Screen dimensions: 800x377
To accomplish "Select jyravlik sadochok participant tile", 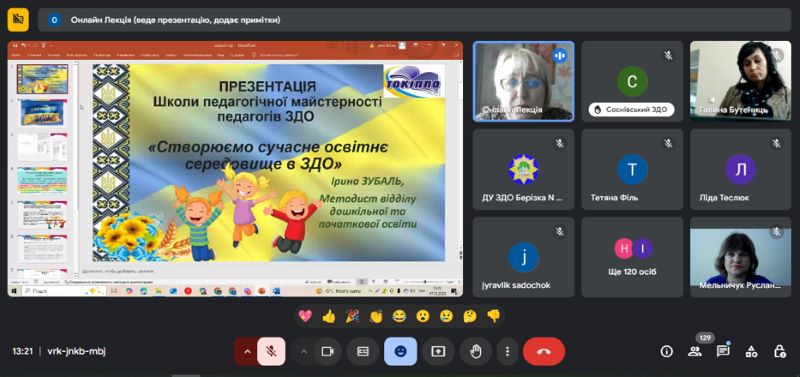I will point(524,257).
